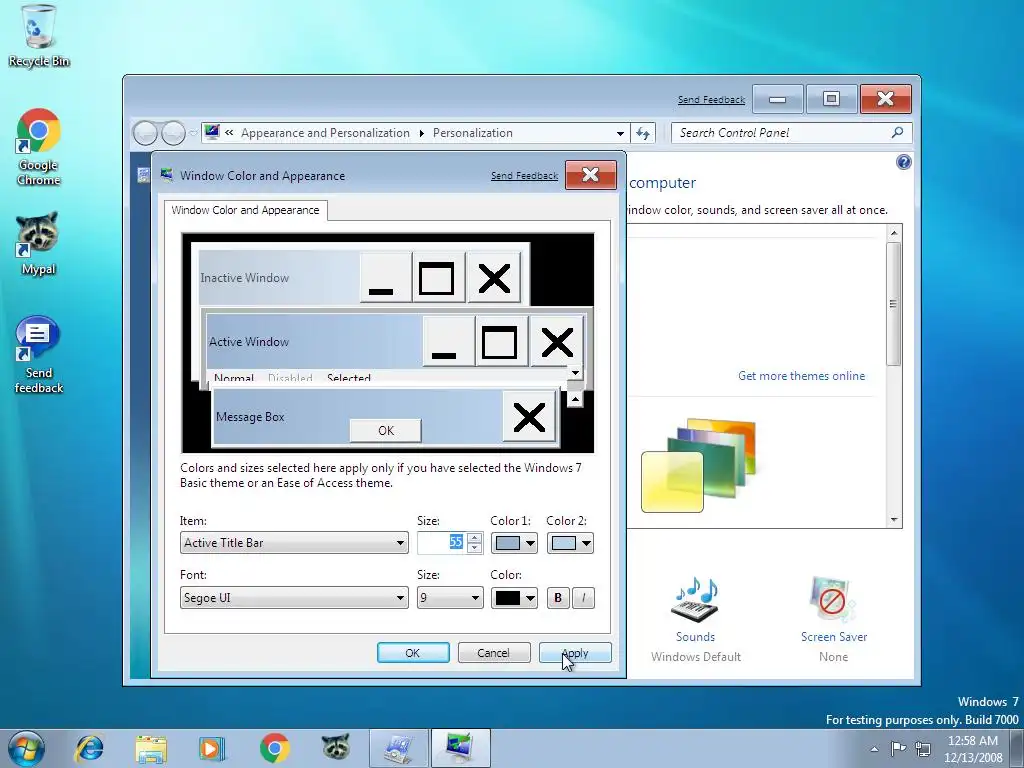
Task: Open the Send feedback desktop shortcut
Action: [38, 355]
